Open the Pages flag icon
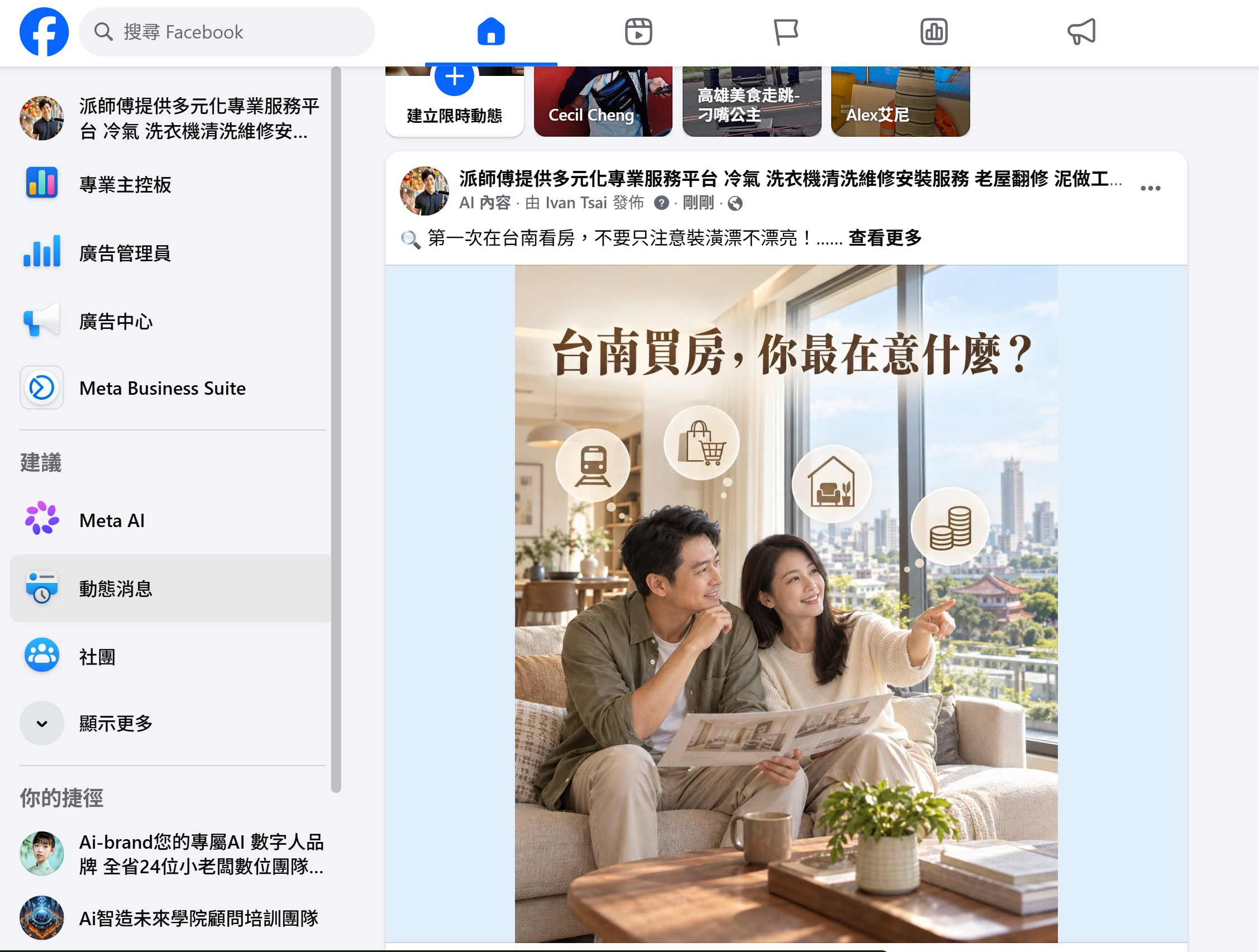1259x952 pixels. [x=786, y=32]
